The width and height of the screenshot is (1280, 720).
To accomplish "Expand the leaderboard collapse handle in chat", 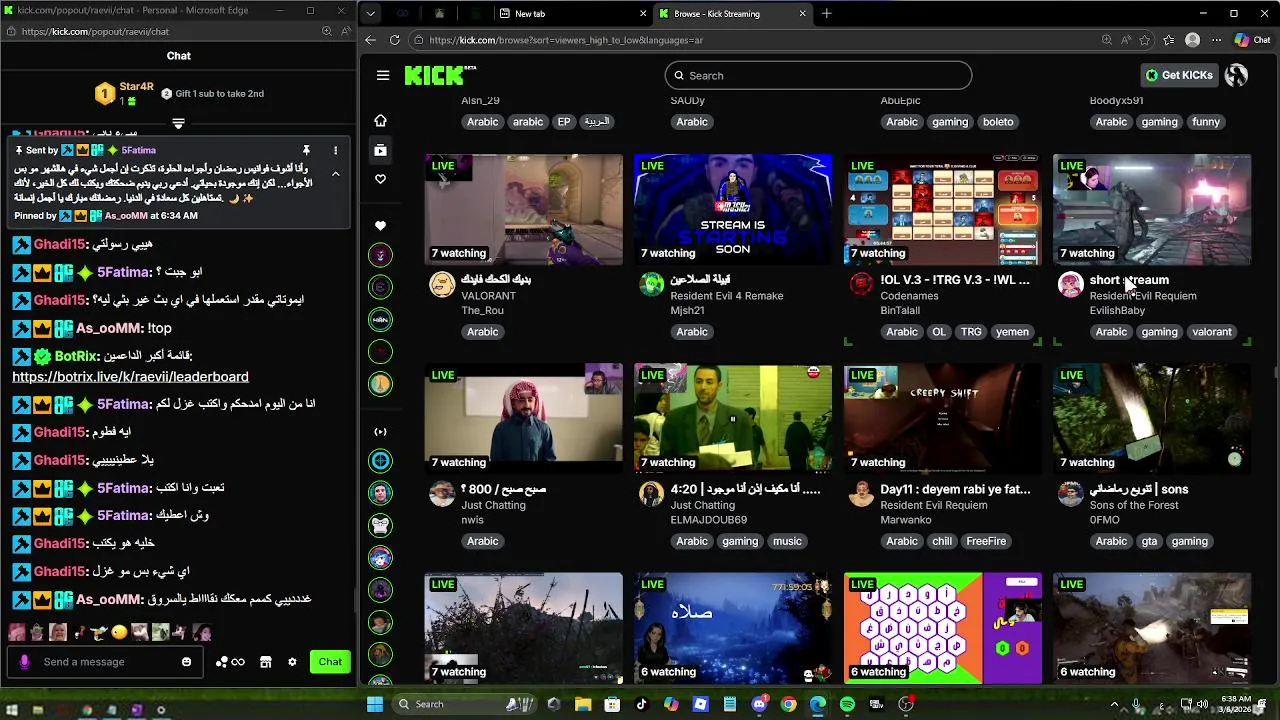I will pyautogui.click(x=178, y=124).
